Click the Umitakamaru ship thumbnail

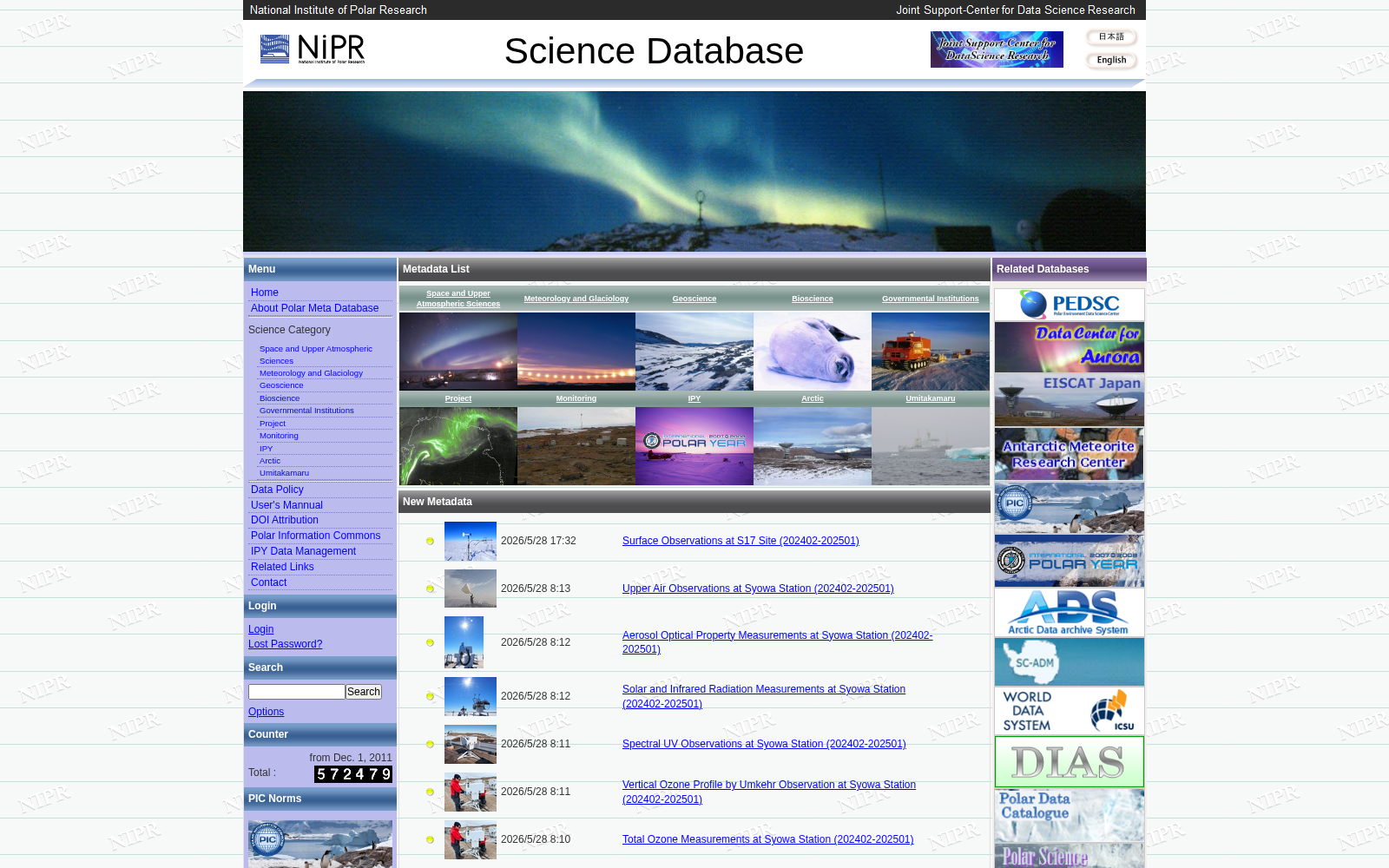click(x=931, y=446)
